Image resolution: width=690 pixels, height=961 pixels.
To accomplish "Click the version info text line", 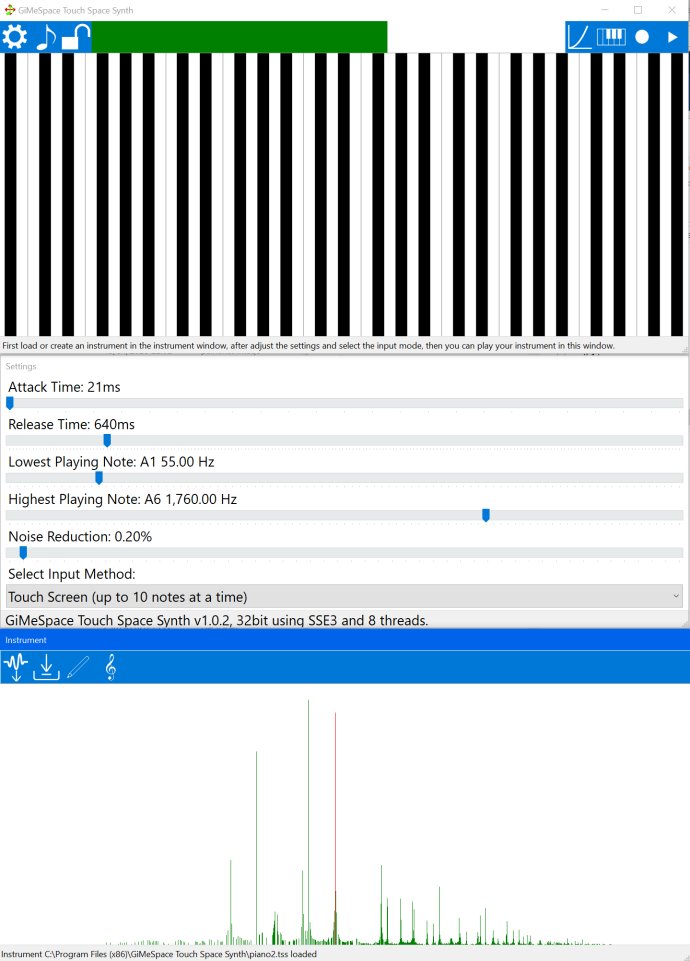I will [217, 620].
